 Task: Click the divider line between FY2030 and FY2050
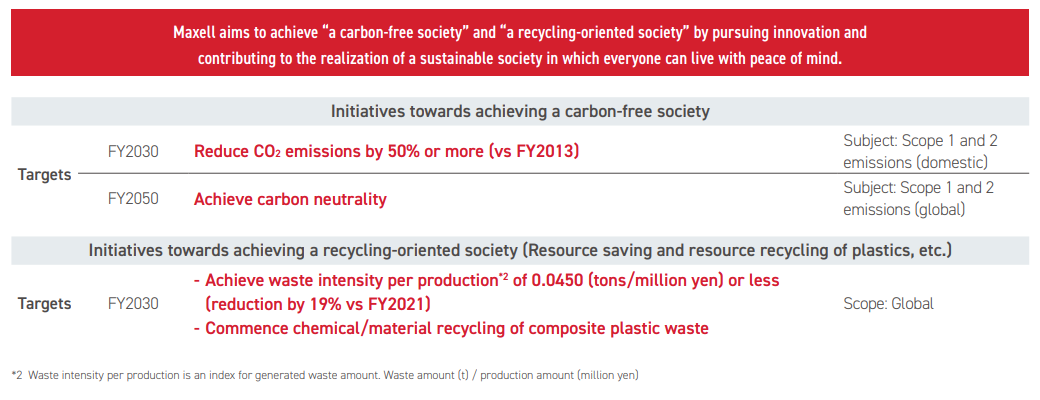(x=553, y=174)
